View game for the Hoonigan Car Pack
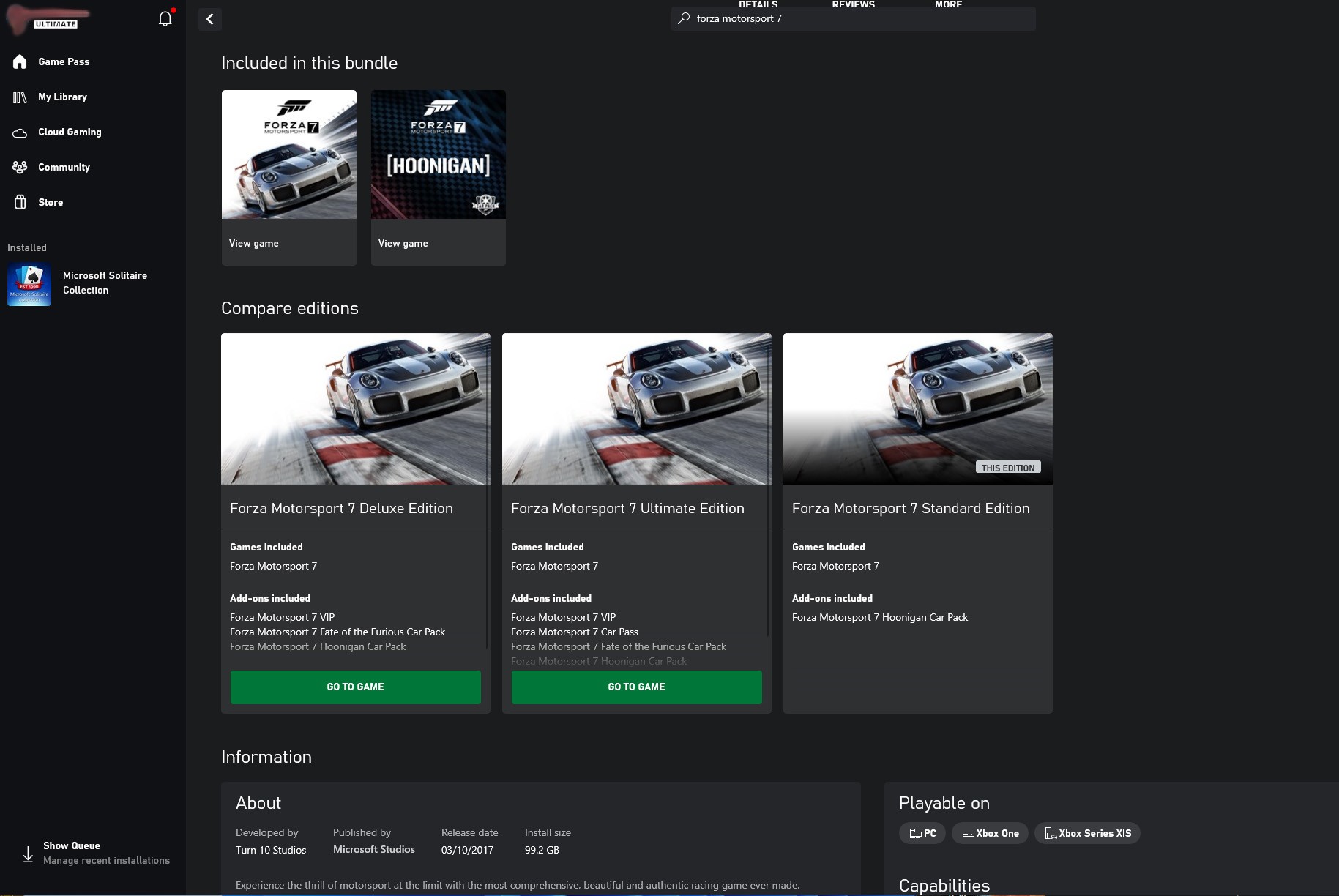 pyautogui.click(x=403, y=243)
